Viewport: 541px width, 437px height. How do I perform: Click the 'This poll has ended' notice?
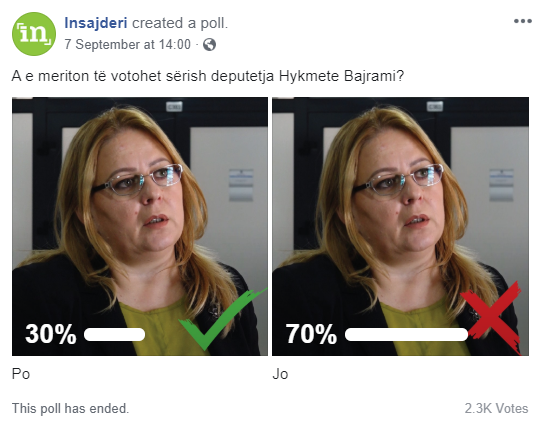(x=70, y=408)
